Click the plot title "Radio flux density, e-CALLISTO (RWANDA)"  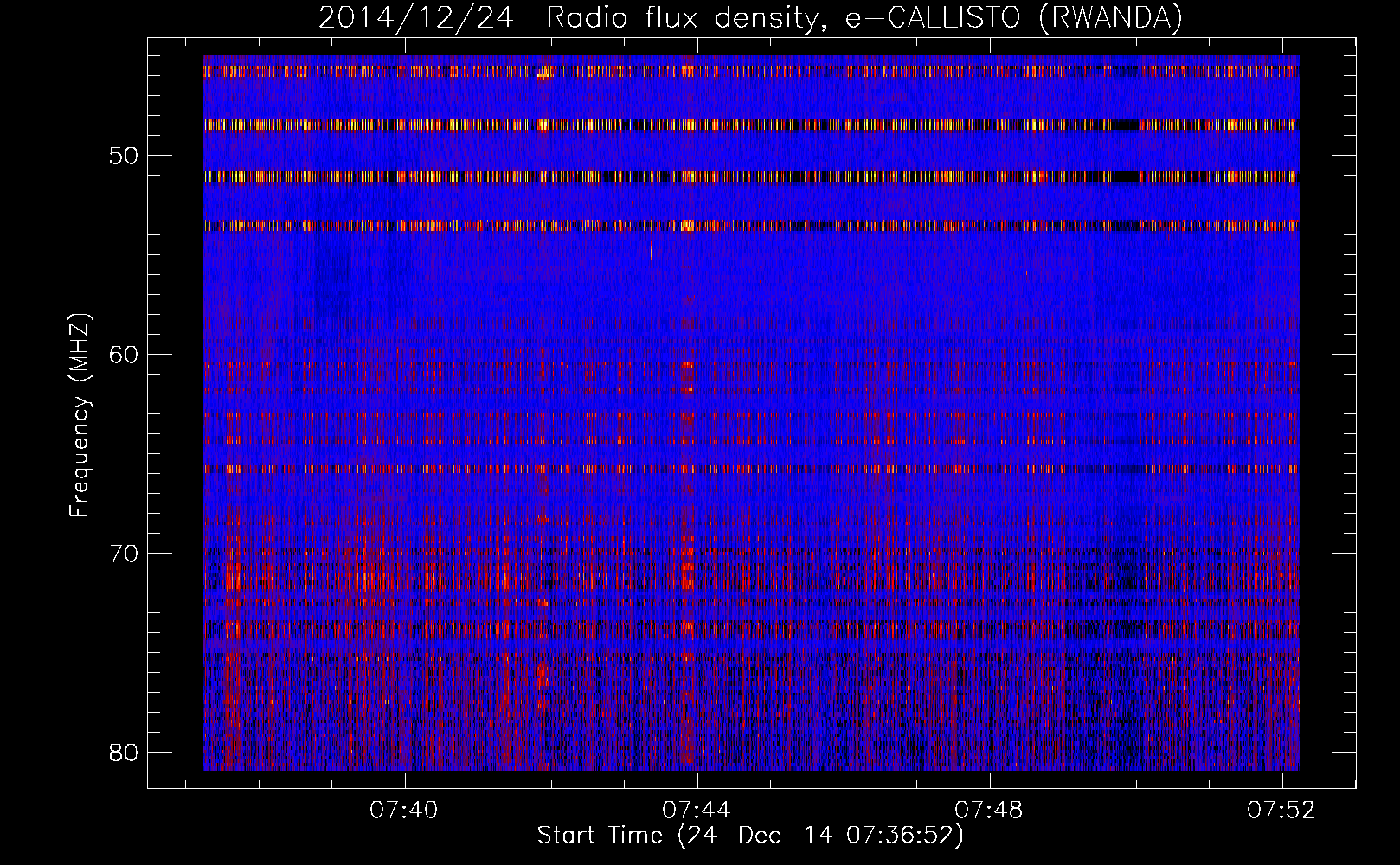pos(864,18)
